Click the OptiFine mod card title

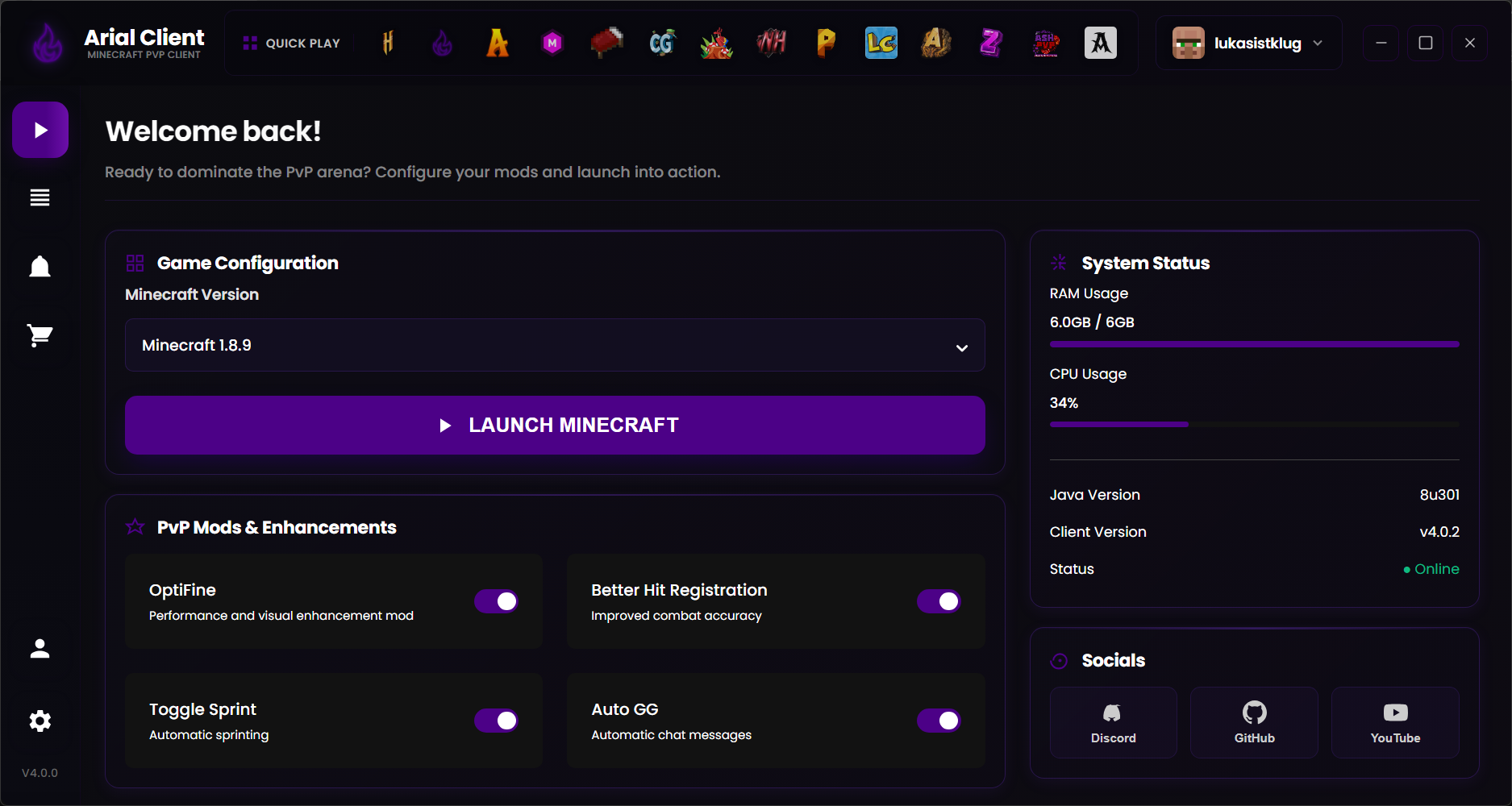pos(182,590)
